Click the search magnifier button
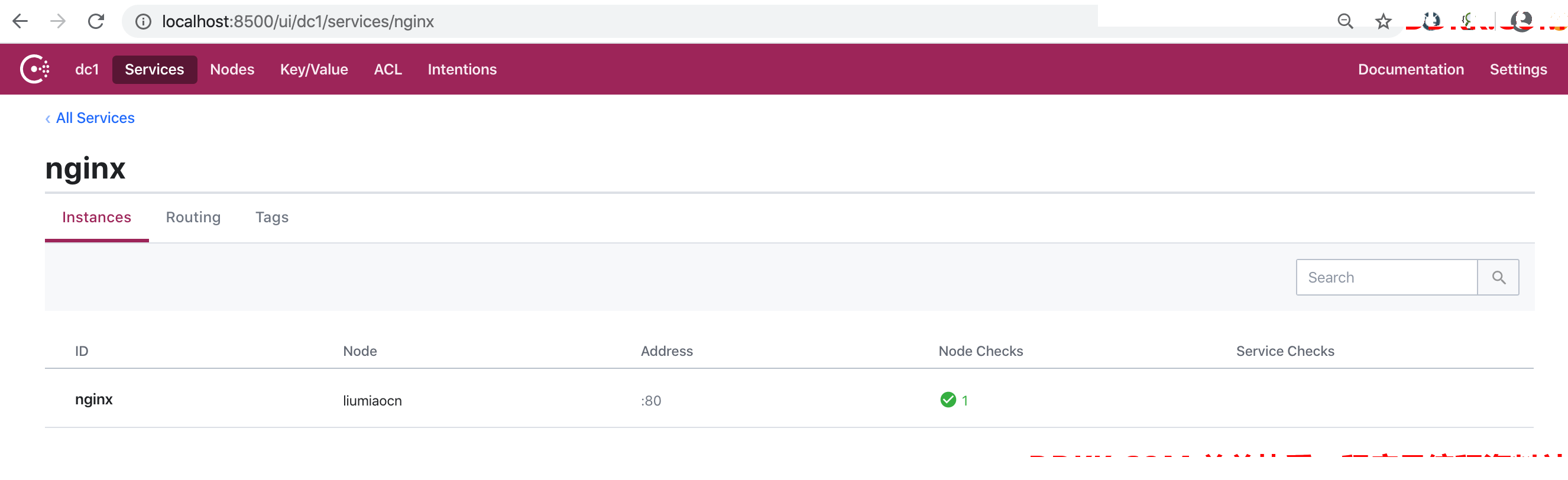The width and height of the screenshot is (1568, 480). click(x=1498, y=277)
